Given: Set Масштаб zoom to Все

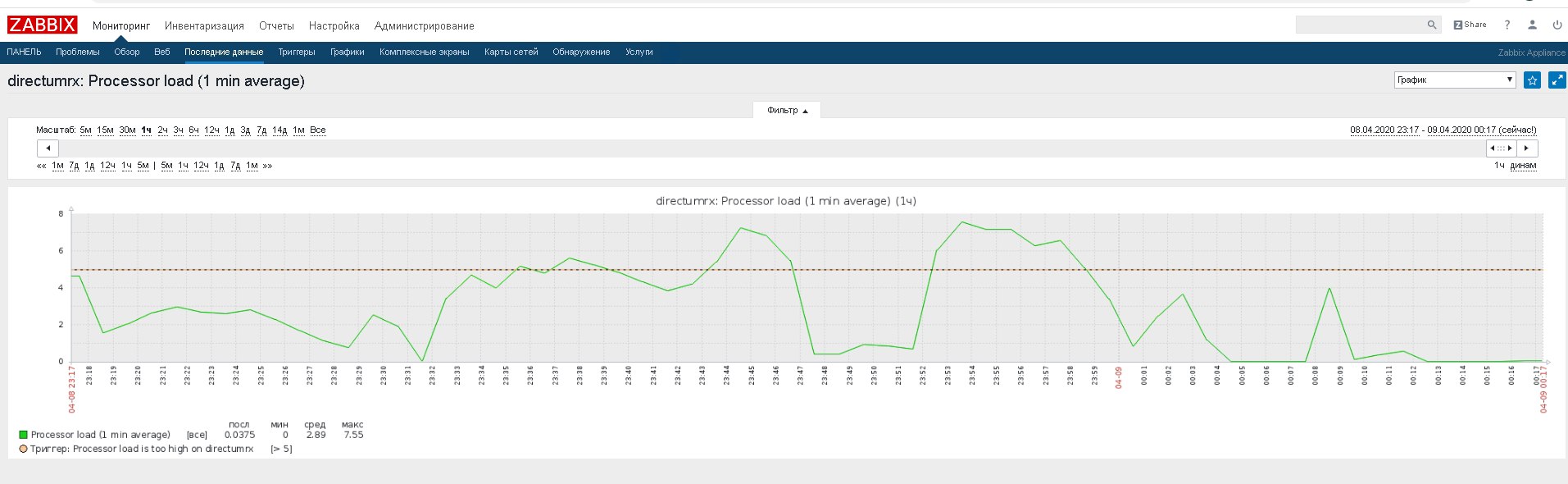Looking at the screenshot, I should 318,130.
